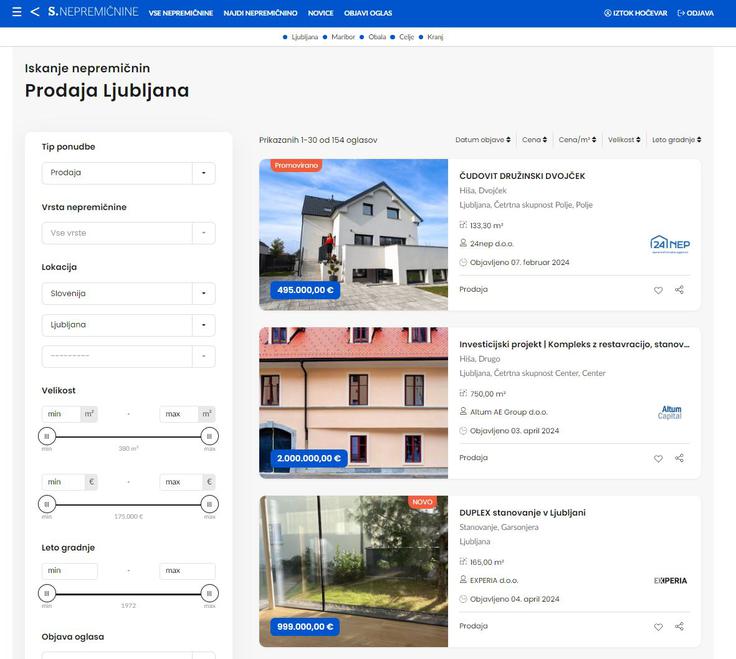Open the ČUDOVIT DRUŽINSKI DVOJČEK listing title
The width and height of the screenshot is (736, 659).
tap(522, 176)
